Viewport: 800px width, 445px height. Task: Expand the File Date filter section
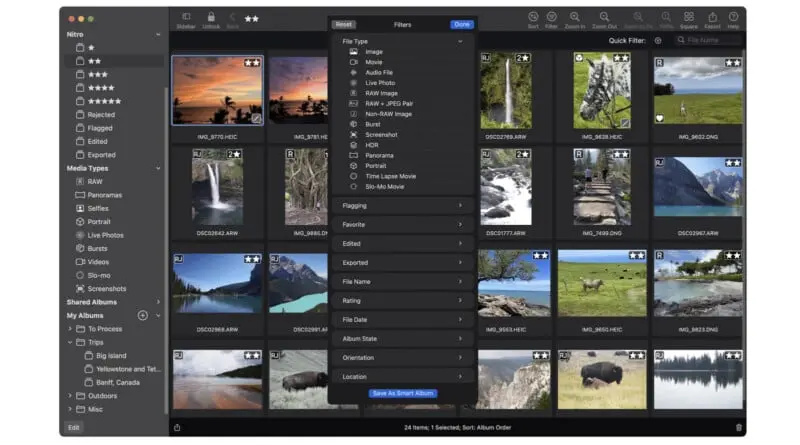402,319
